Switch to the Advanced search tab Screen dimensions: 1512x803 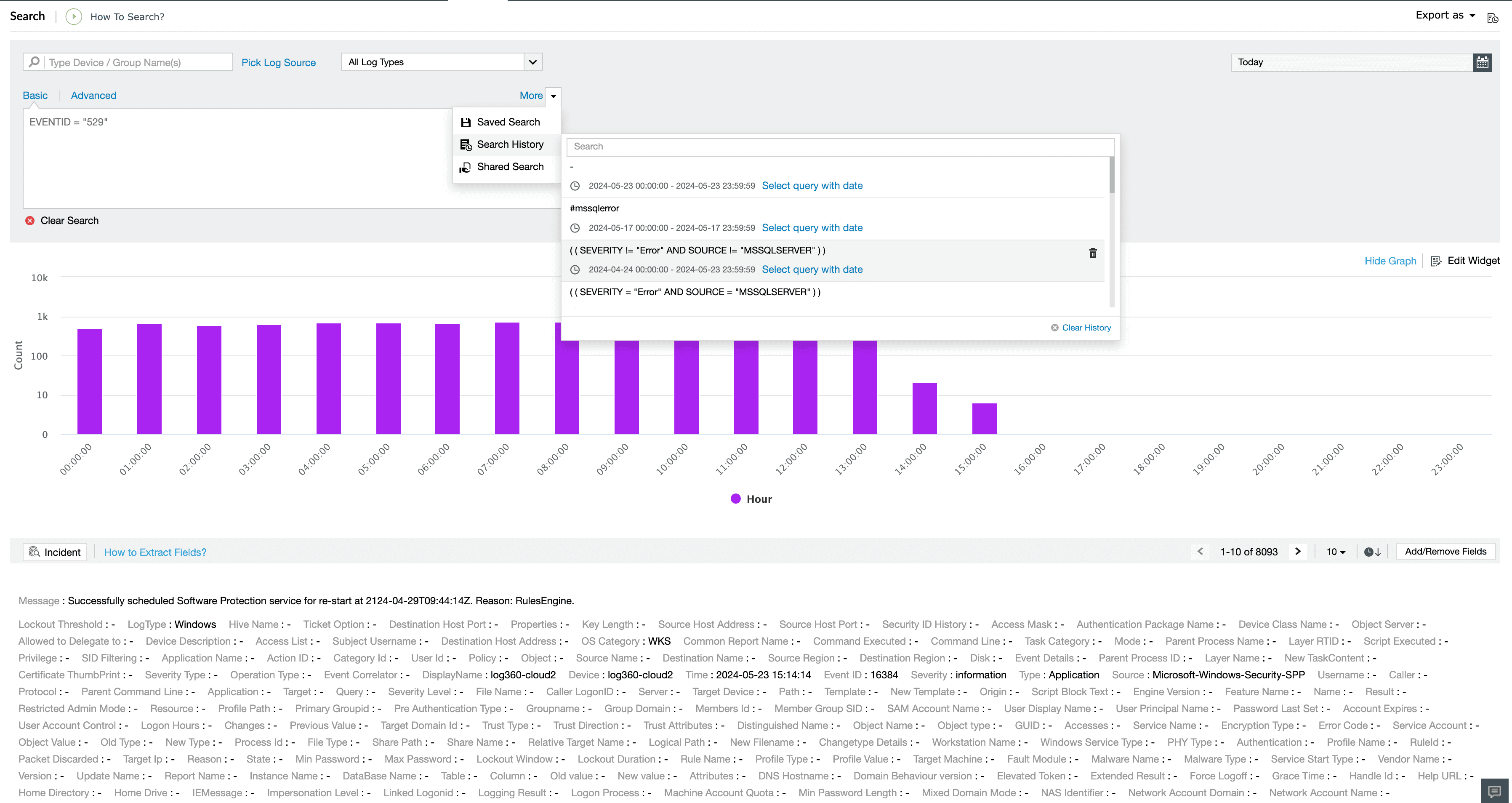pyautogui.click(x=93, y=95)
